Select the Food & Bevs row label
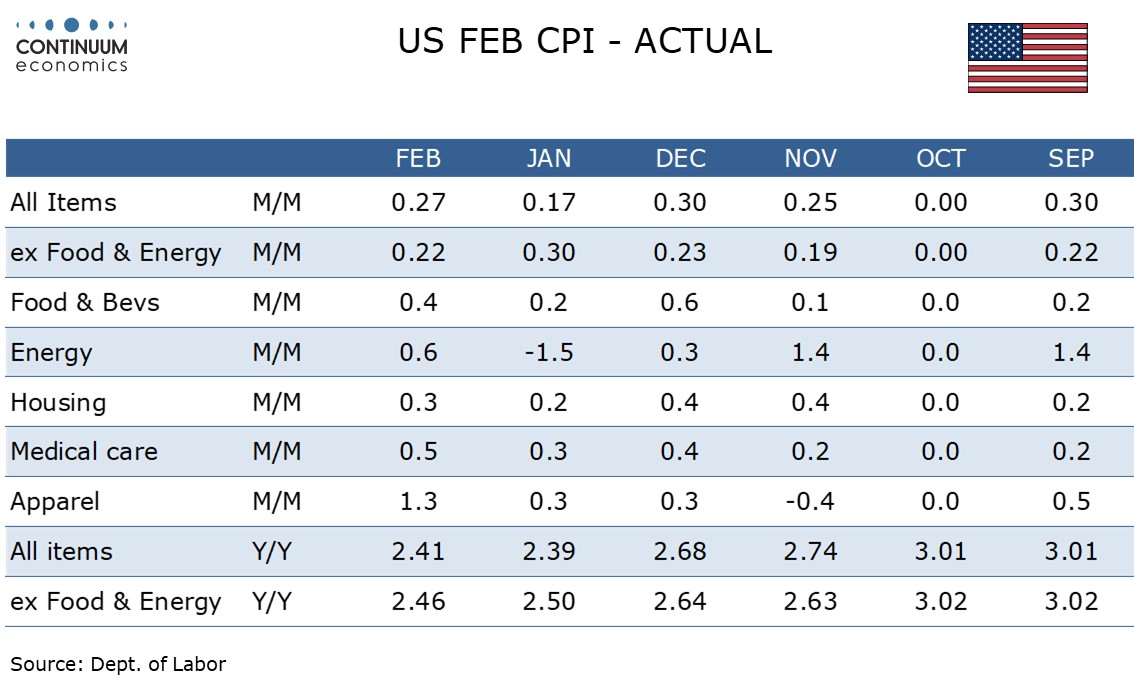 coord(85,302)
